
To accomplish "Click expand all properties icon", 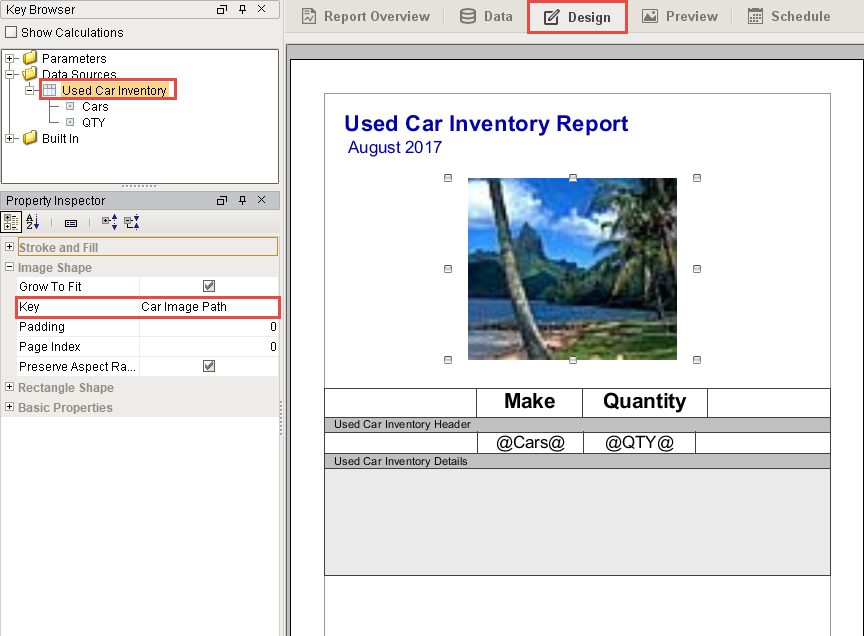I will point(109,222).
